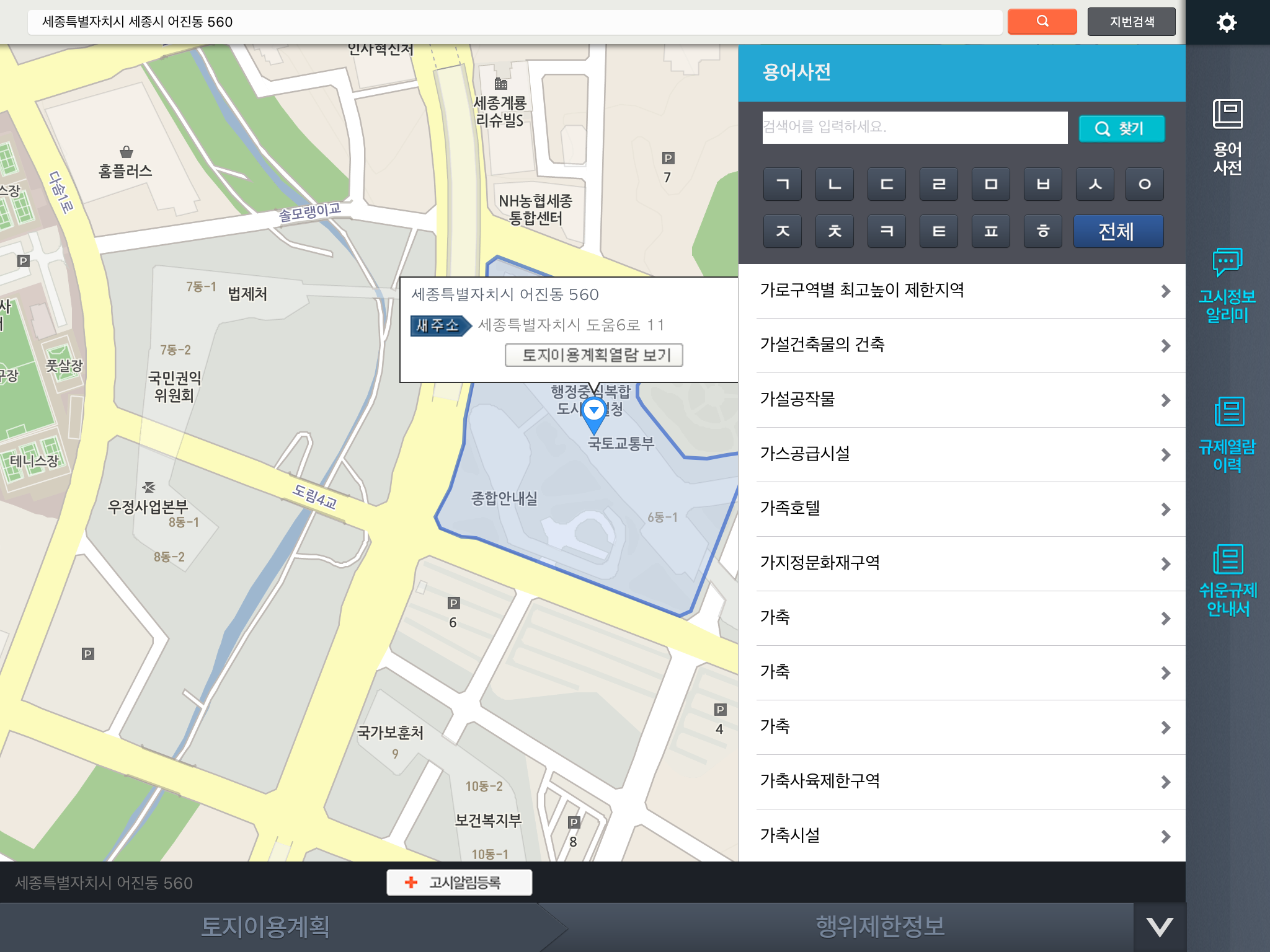Expand the 가설공작물 entry chevron

pos(1166,400)
